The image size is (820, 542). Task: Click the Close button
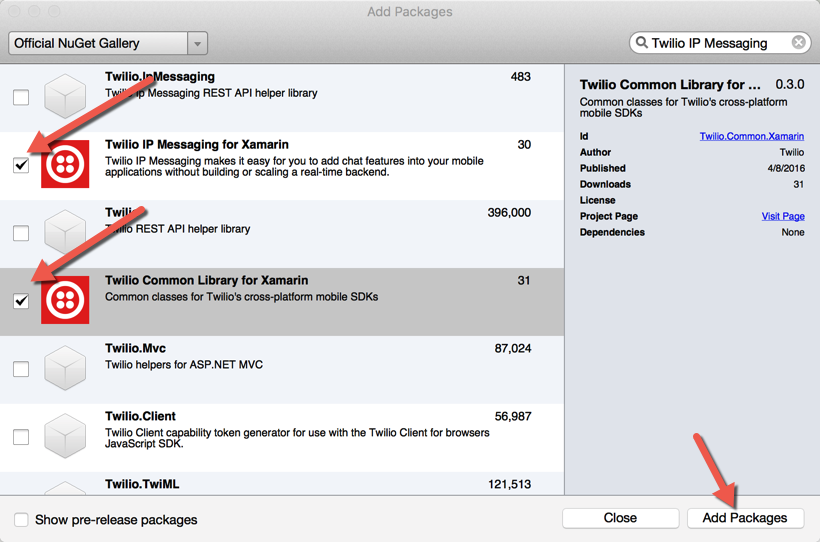pos(620,518)
